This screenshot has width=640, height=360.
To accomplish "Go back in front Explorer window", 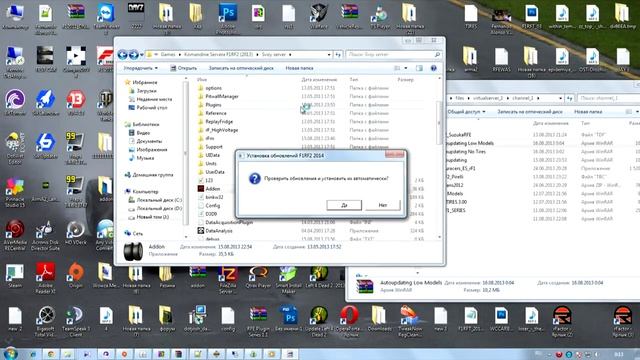I will pyautogui.click(x=122, y=54).
